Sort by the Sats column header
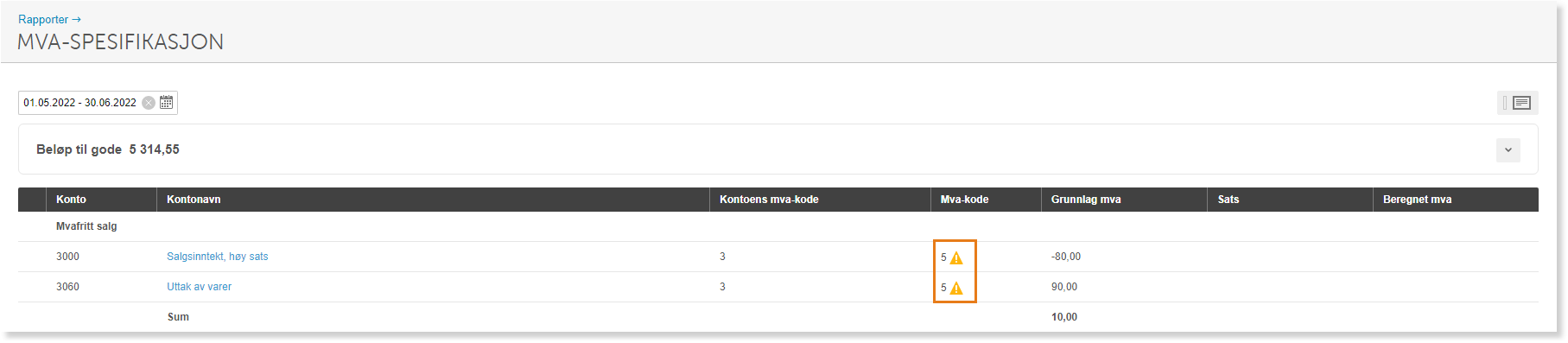The image size is (1568, 343). tap(1228, 200)
